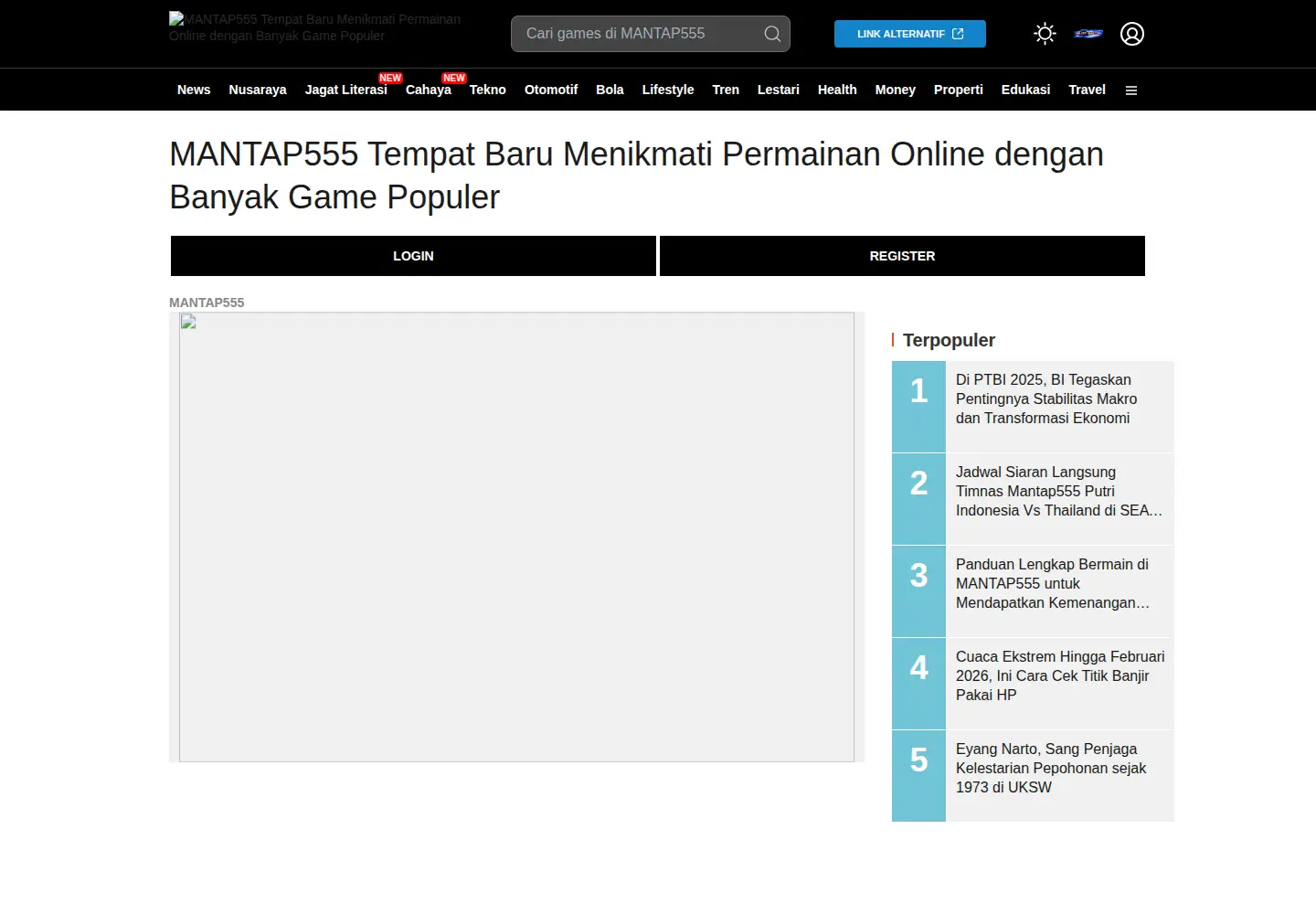Select the Cahaya navigation item

[429, 90]
